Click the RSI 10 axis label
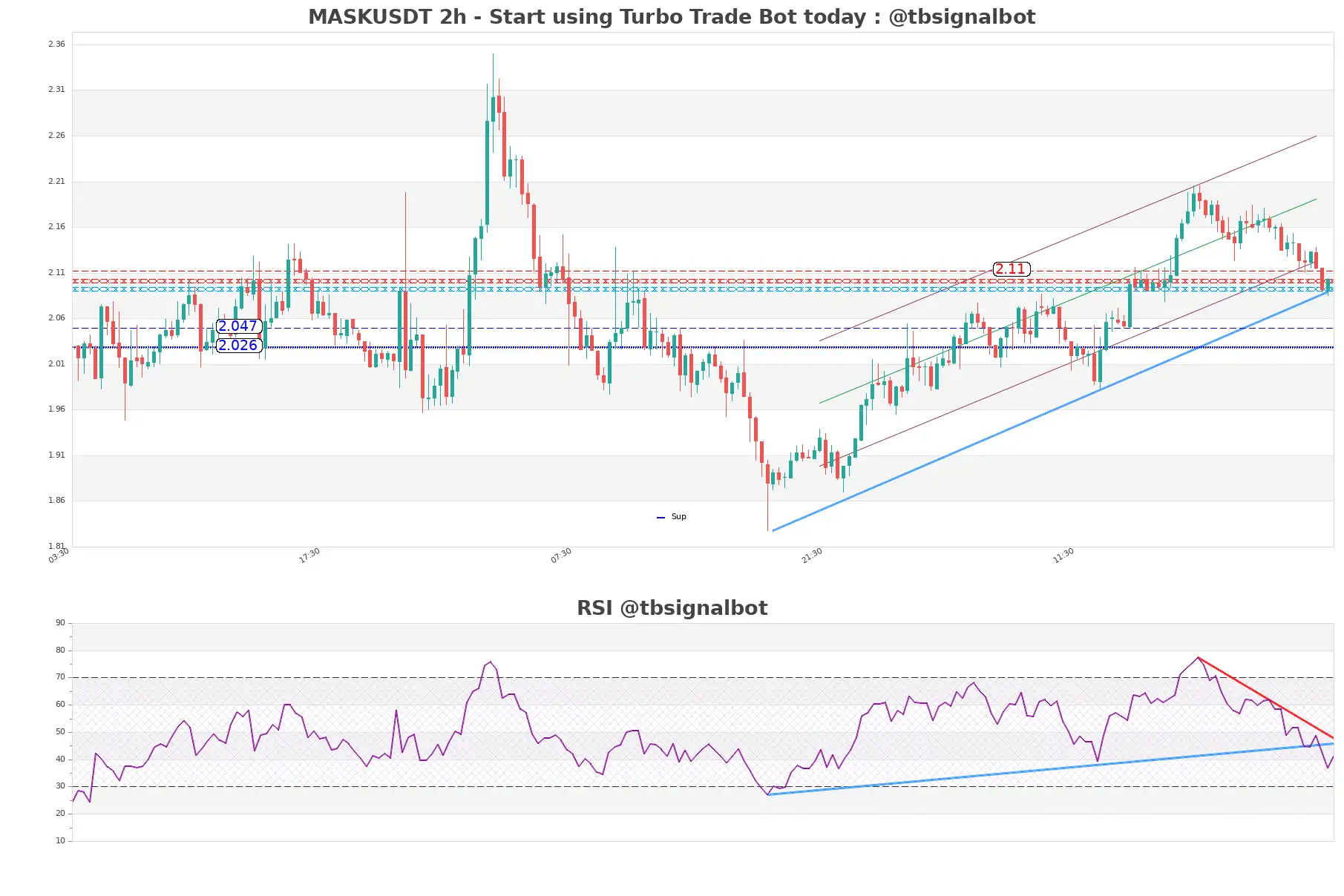 coord(60,841)
